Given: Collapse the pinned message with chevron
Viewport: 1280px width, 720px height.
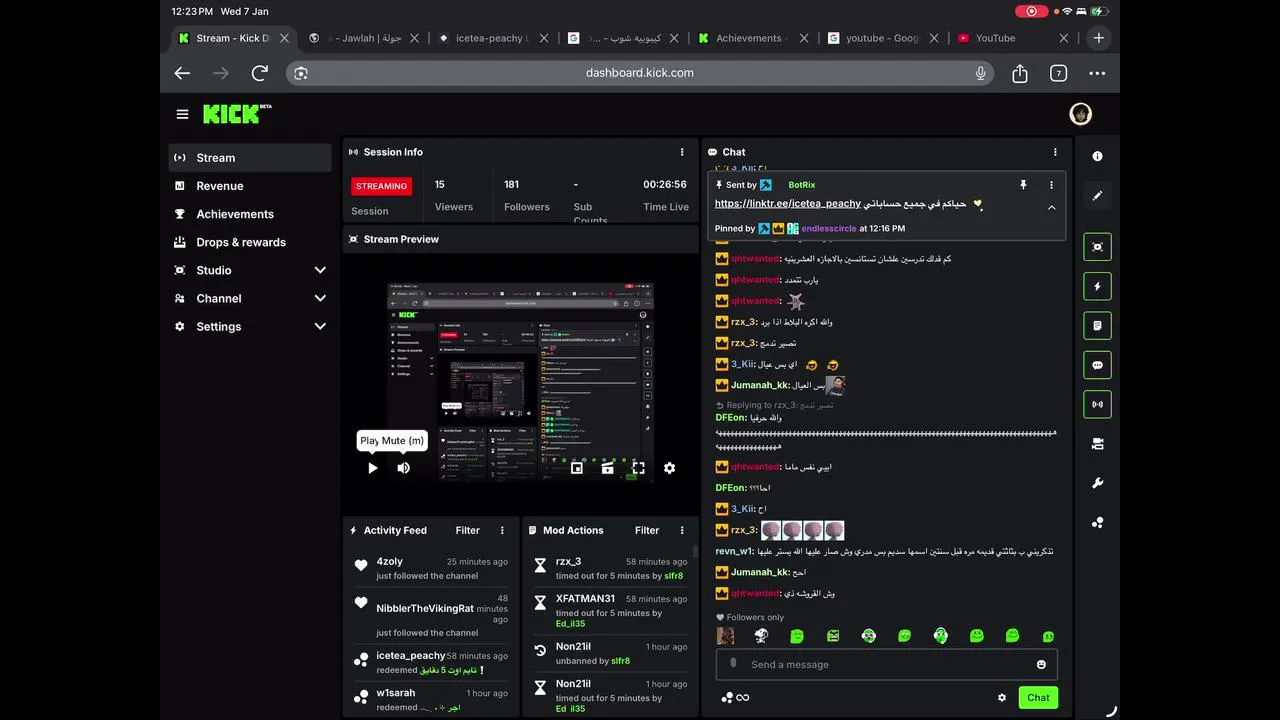Looking at the screenshot, I should pyautogui.click(x=1051, y=208).
